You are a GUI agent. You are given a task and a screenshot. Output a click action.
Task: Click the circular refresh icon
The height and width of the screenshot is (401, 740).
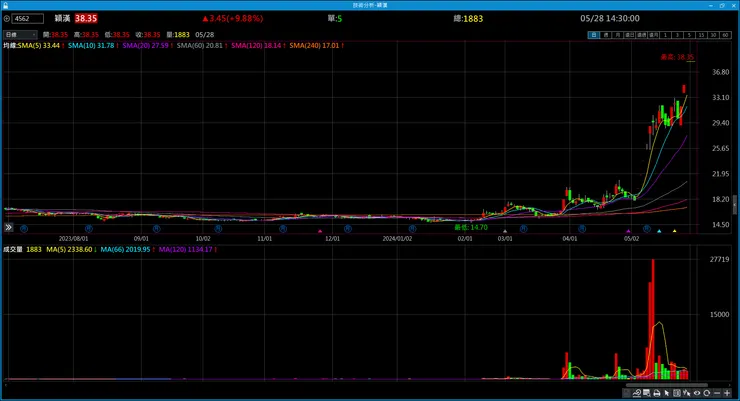(x=706, y=393)
